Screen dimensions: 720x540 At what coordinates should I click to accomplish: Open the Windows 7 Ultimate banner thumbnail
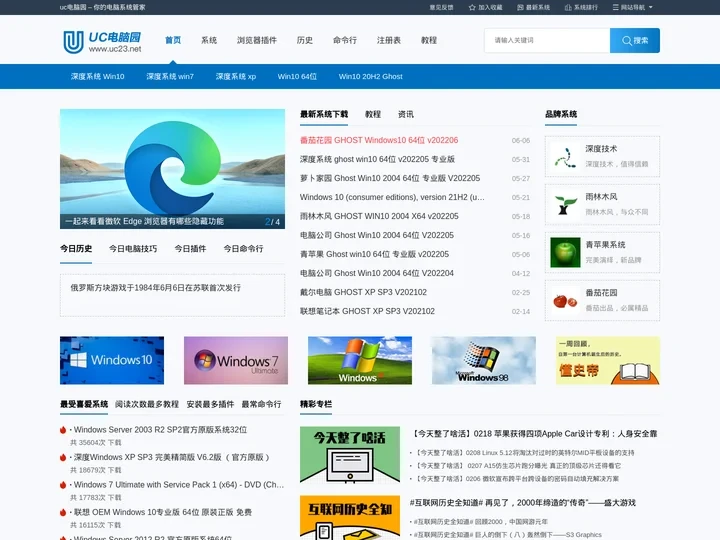pos(236,360)
